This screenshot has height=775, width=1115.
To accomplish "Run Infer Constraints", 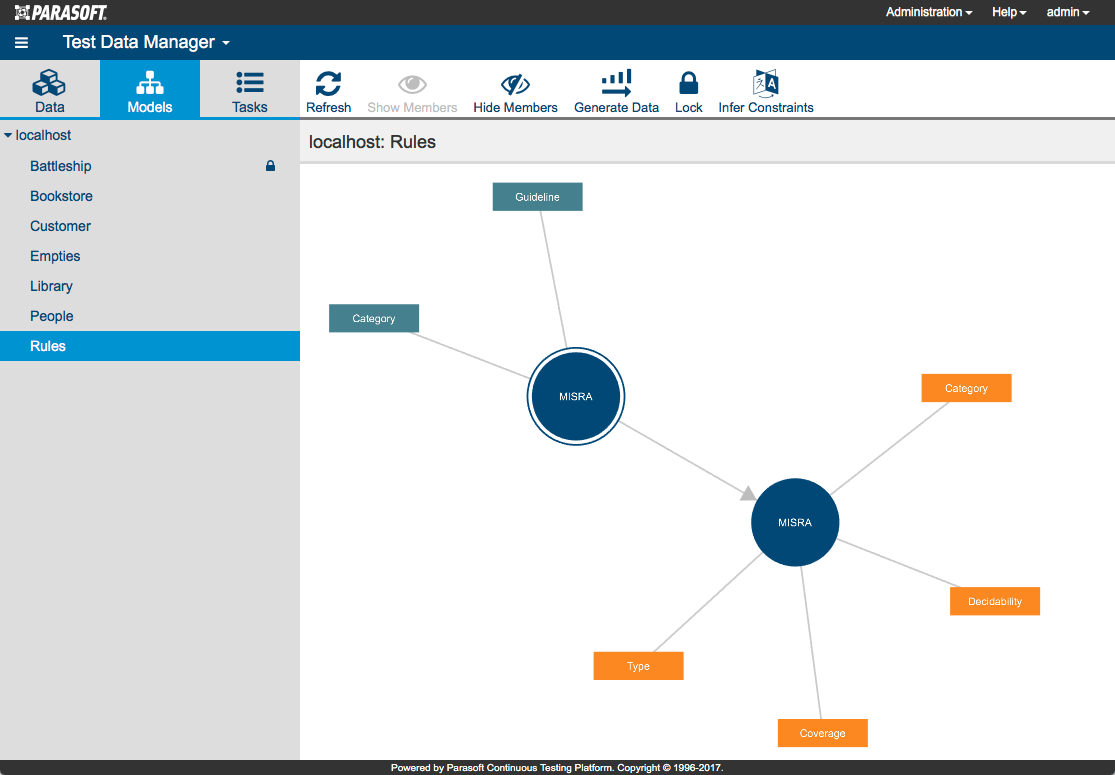I will pyautogui.click(x=766, y=92).
